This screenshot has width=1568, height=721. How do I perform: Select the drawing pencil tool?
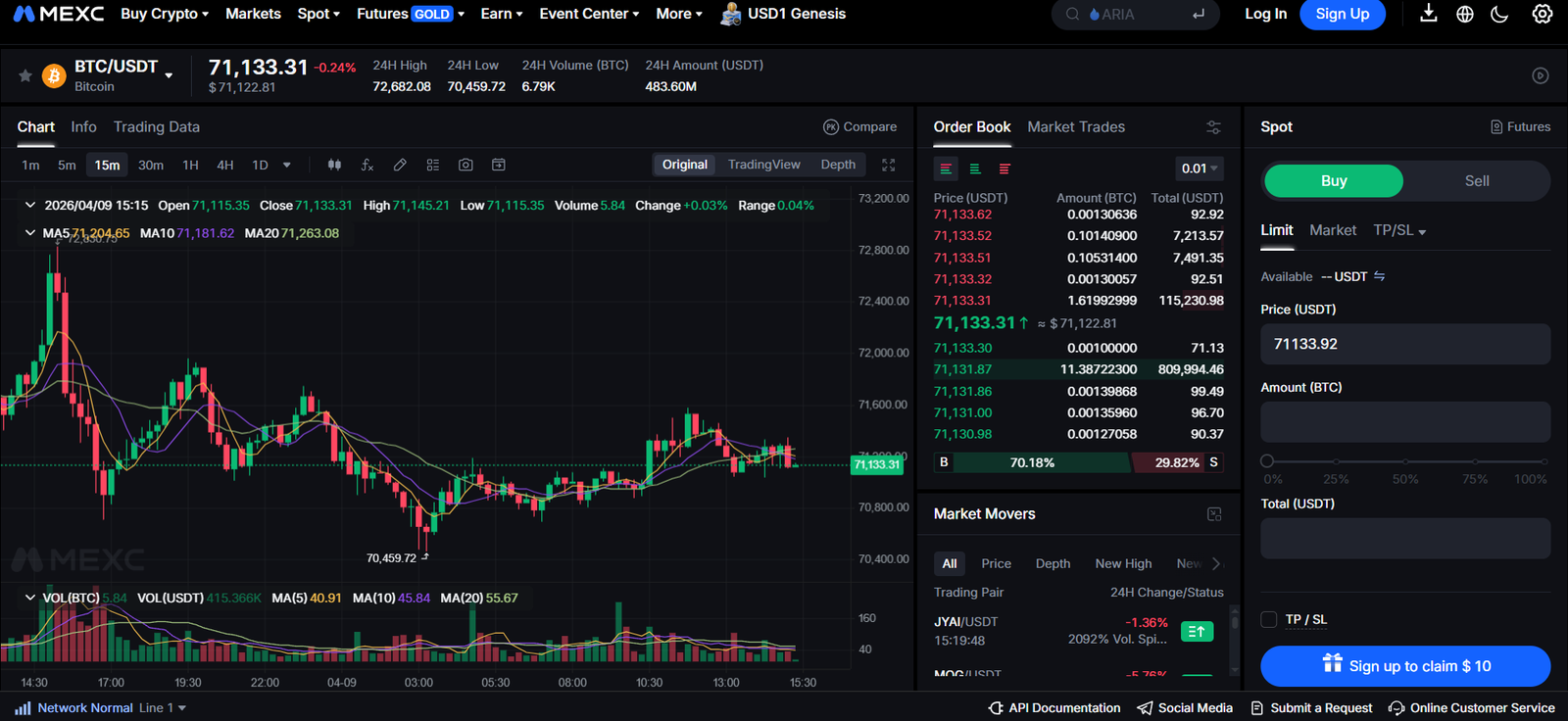400,165
